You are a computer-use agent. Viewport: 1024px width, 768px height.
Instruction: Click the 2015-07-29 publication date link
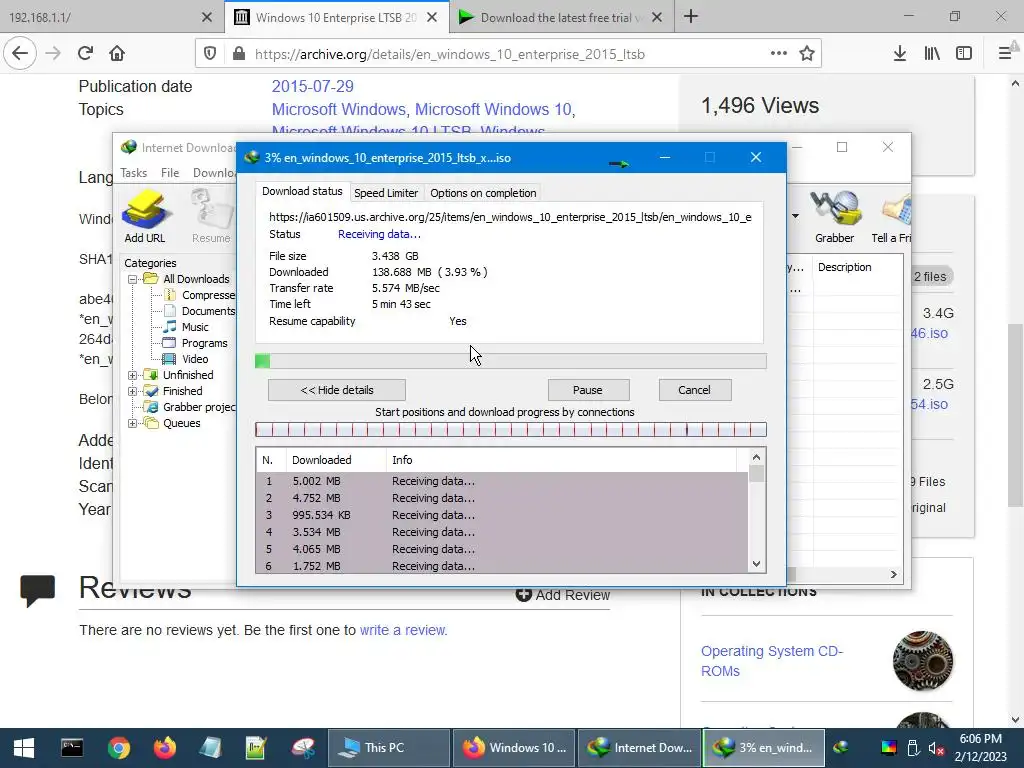(x=313, y=86)
